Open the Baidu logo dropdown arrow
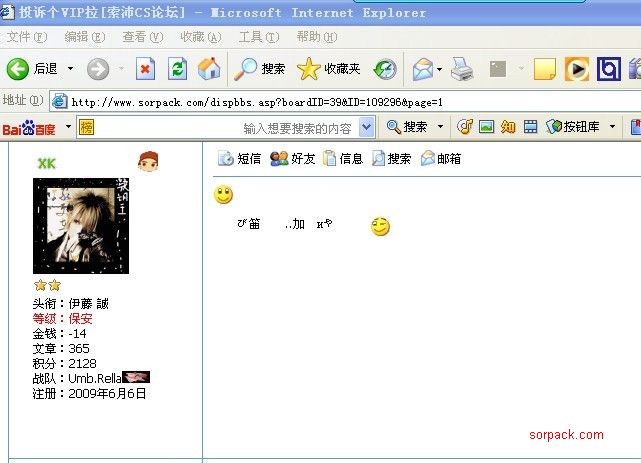 (68, 127)
